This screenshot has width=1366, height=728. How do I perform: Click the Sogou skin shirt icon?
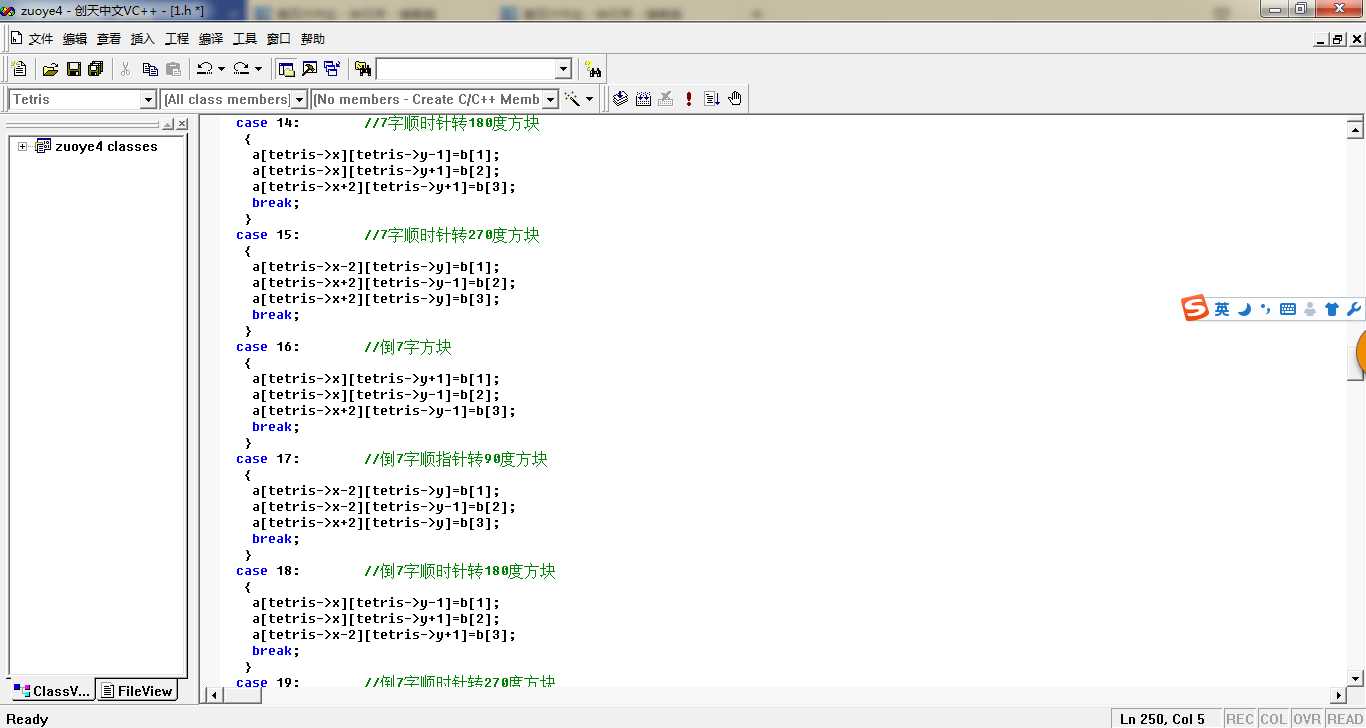click(1332, 310)
